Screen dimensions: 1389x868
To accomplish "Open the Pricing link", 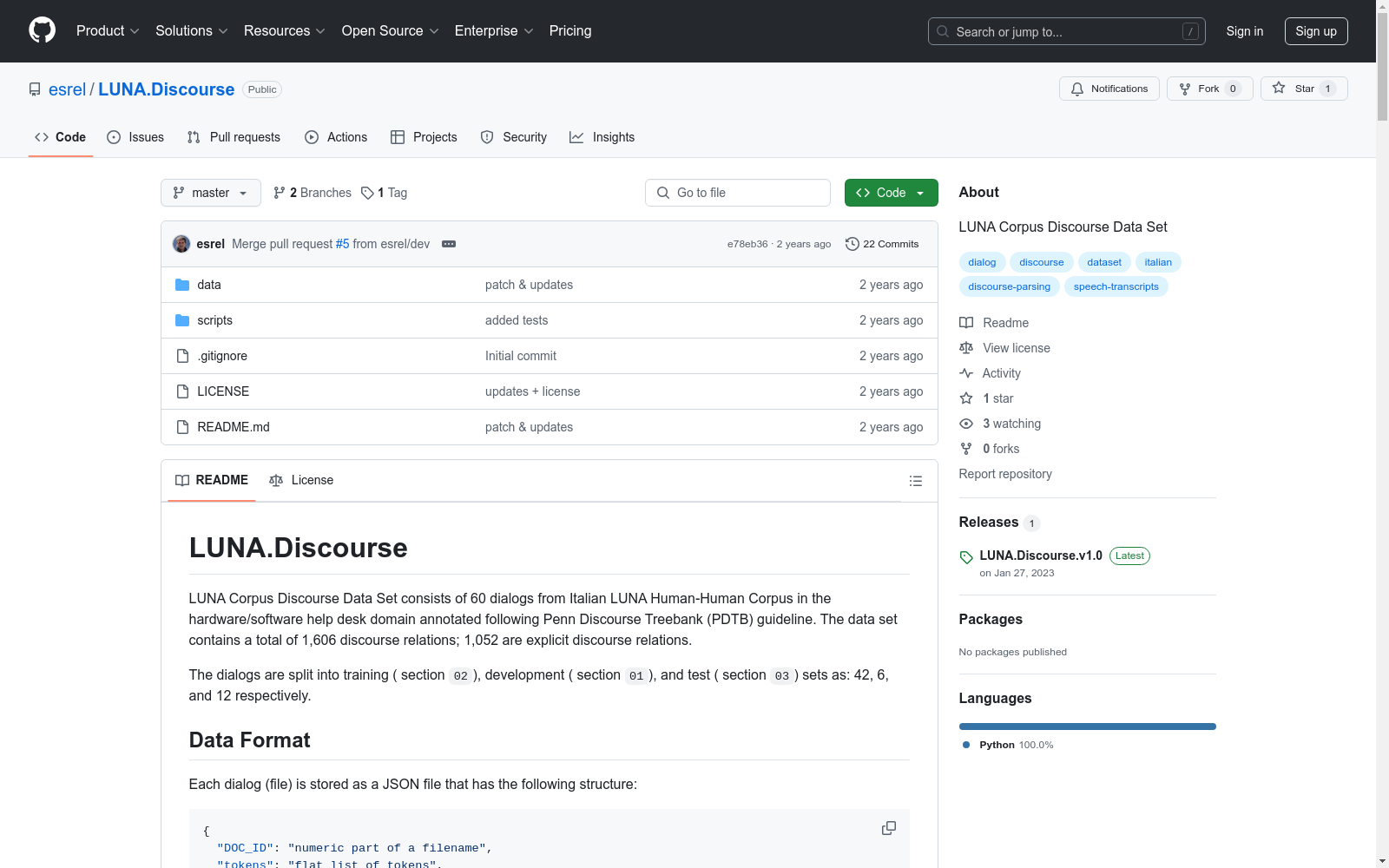I will (x=570, y=30).
